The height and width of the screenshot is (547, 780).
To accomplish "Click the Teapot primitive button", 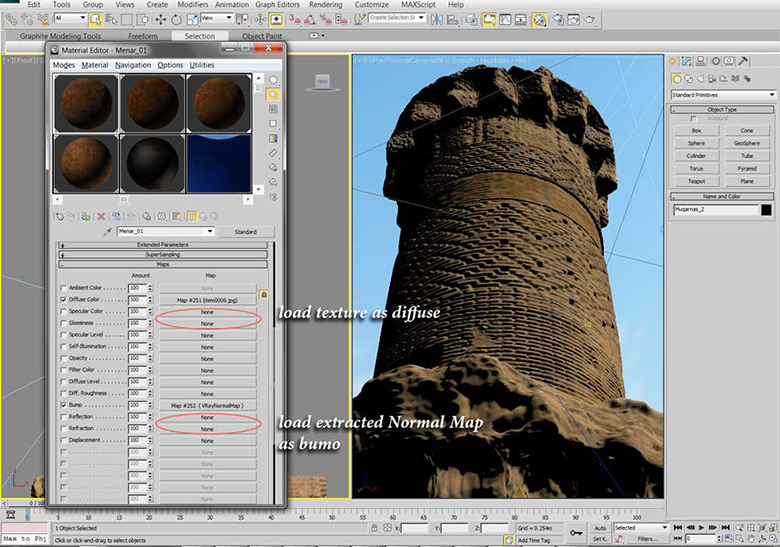I will pos(696,181).
